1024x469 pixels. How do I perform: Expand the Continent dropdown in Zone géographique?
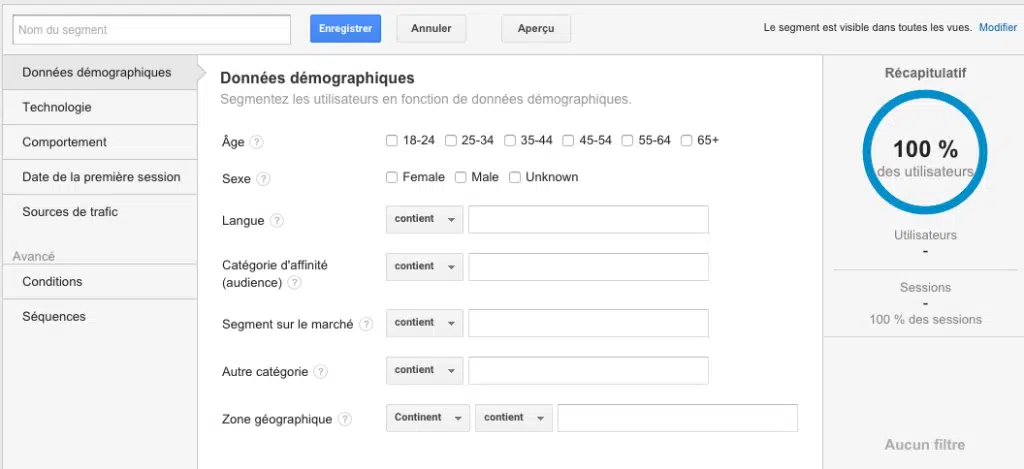point(428,418)
